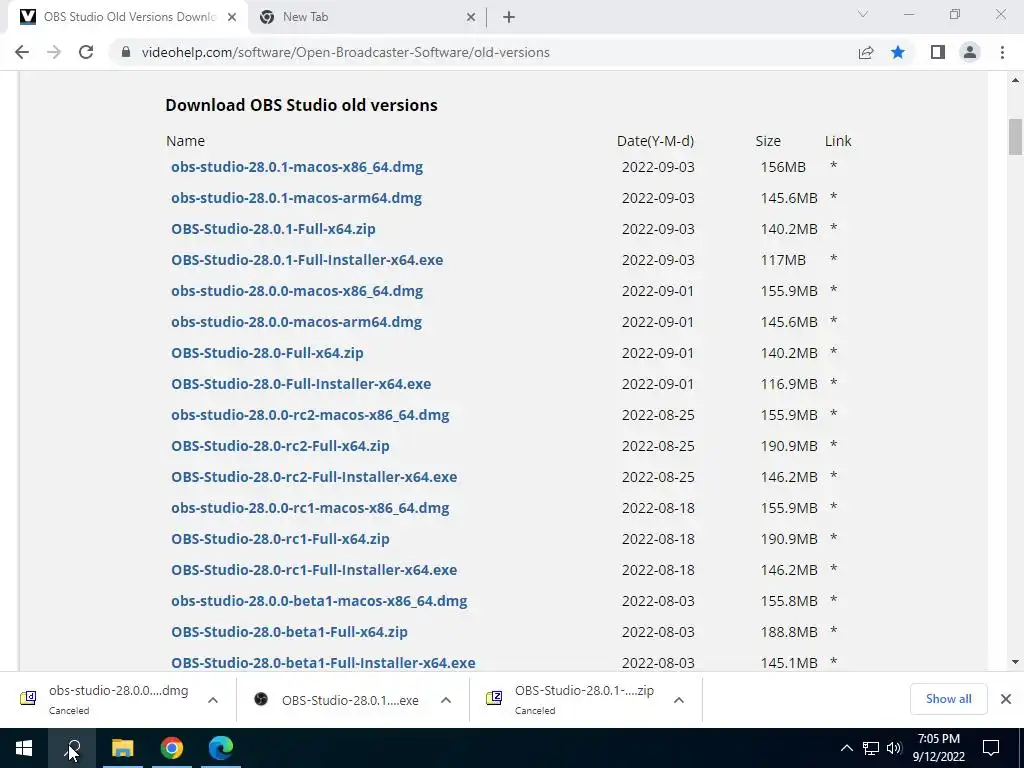Viewport: 1024px width, 768px height.
Task: Open File Explorer from the taskbar
Action: point(122,748)
